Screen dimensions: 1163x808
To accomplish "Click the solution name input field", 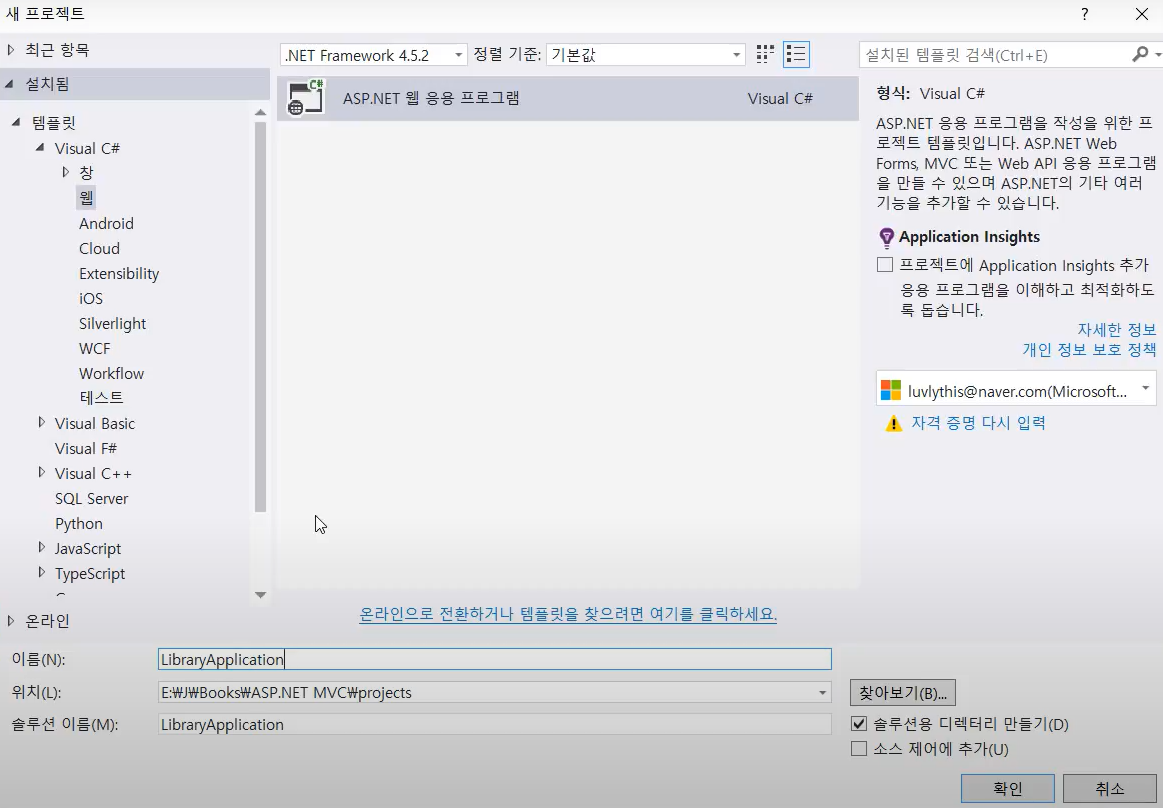I will point(495,724).
